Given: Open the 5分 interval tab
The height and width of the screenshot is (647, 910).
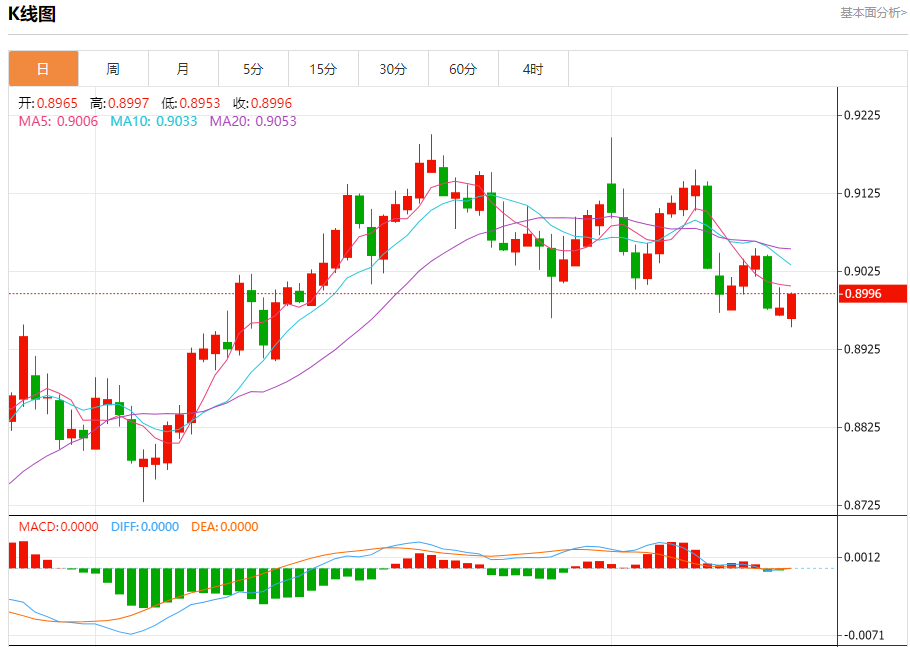Looking at the screenshot, I should point(253,69).
